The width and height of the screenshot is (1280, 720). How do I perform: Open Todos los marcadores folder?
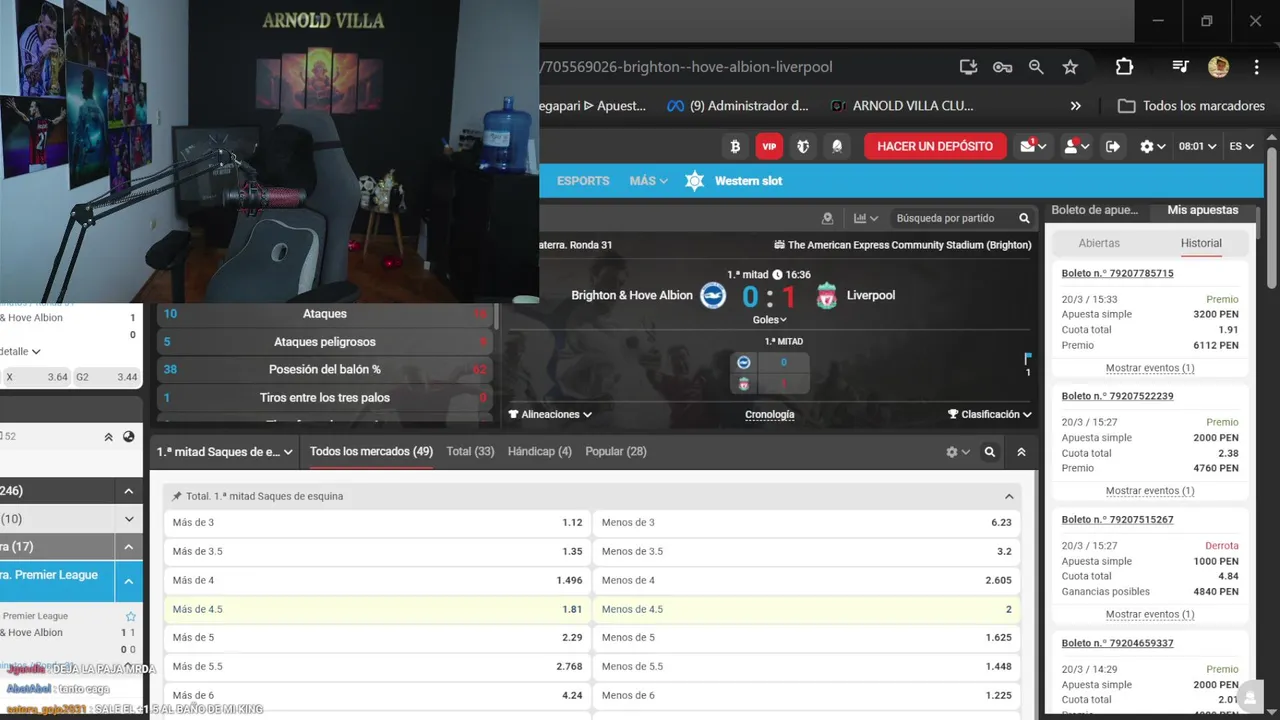[x=1191, y=106]
